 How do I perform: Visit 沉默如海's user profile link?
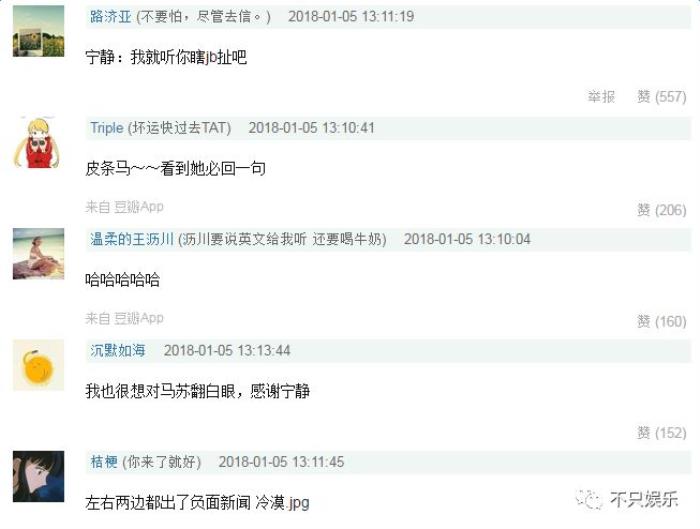pos(118,350)
